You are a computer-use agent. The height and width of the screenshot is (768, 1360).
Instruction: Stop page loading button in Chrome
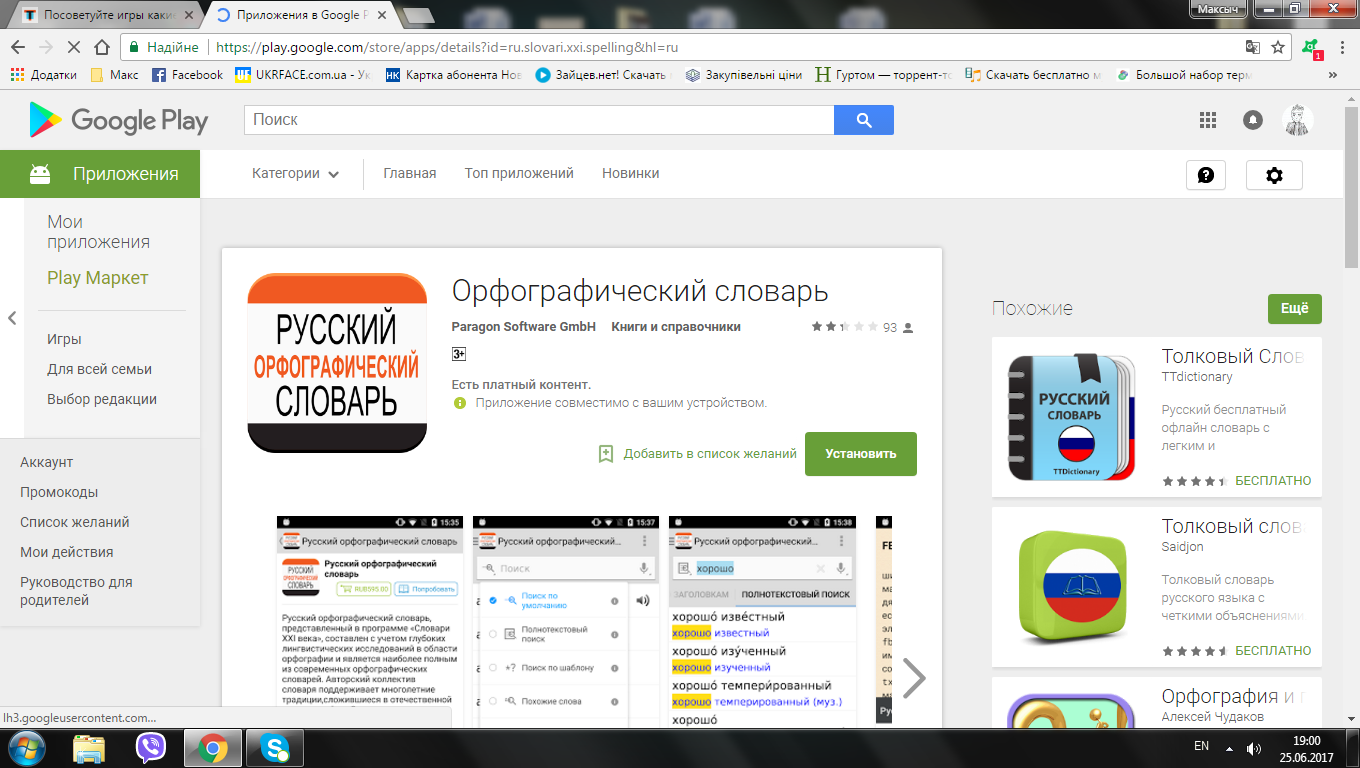[x=74, y=47]
